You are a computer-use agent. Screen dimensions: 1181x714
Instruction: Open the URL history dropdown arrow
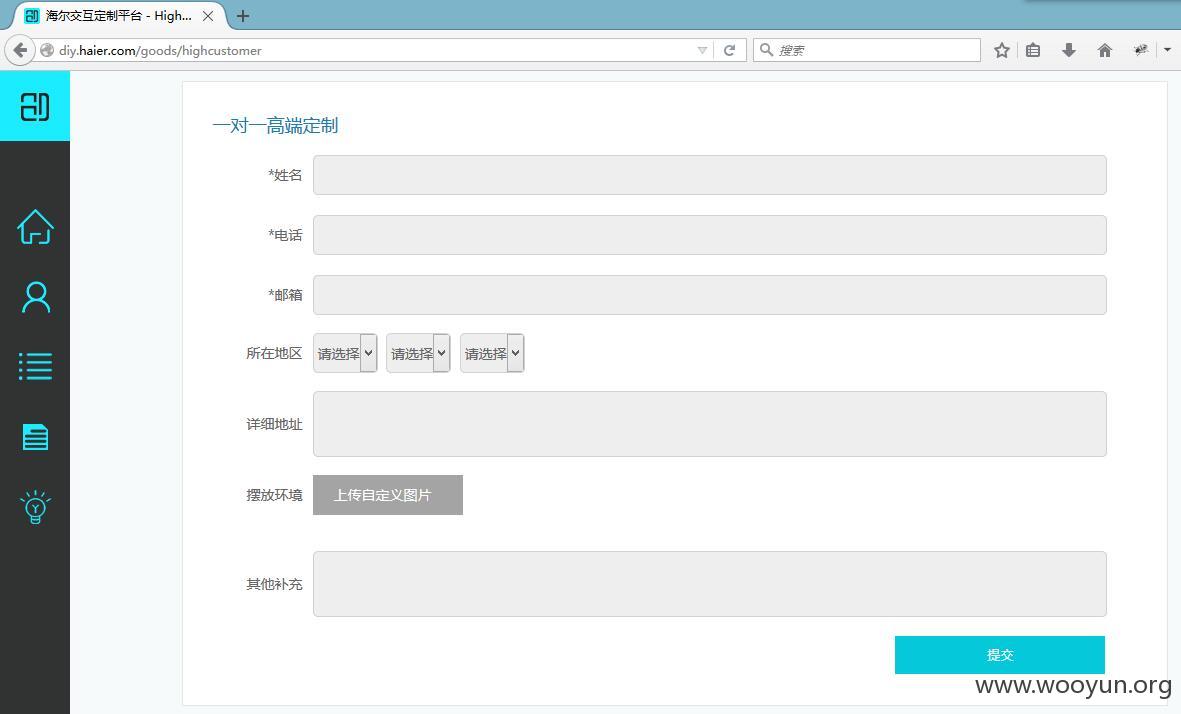(702, 50)
